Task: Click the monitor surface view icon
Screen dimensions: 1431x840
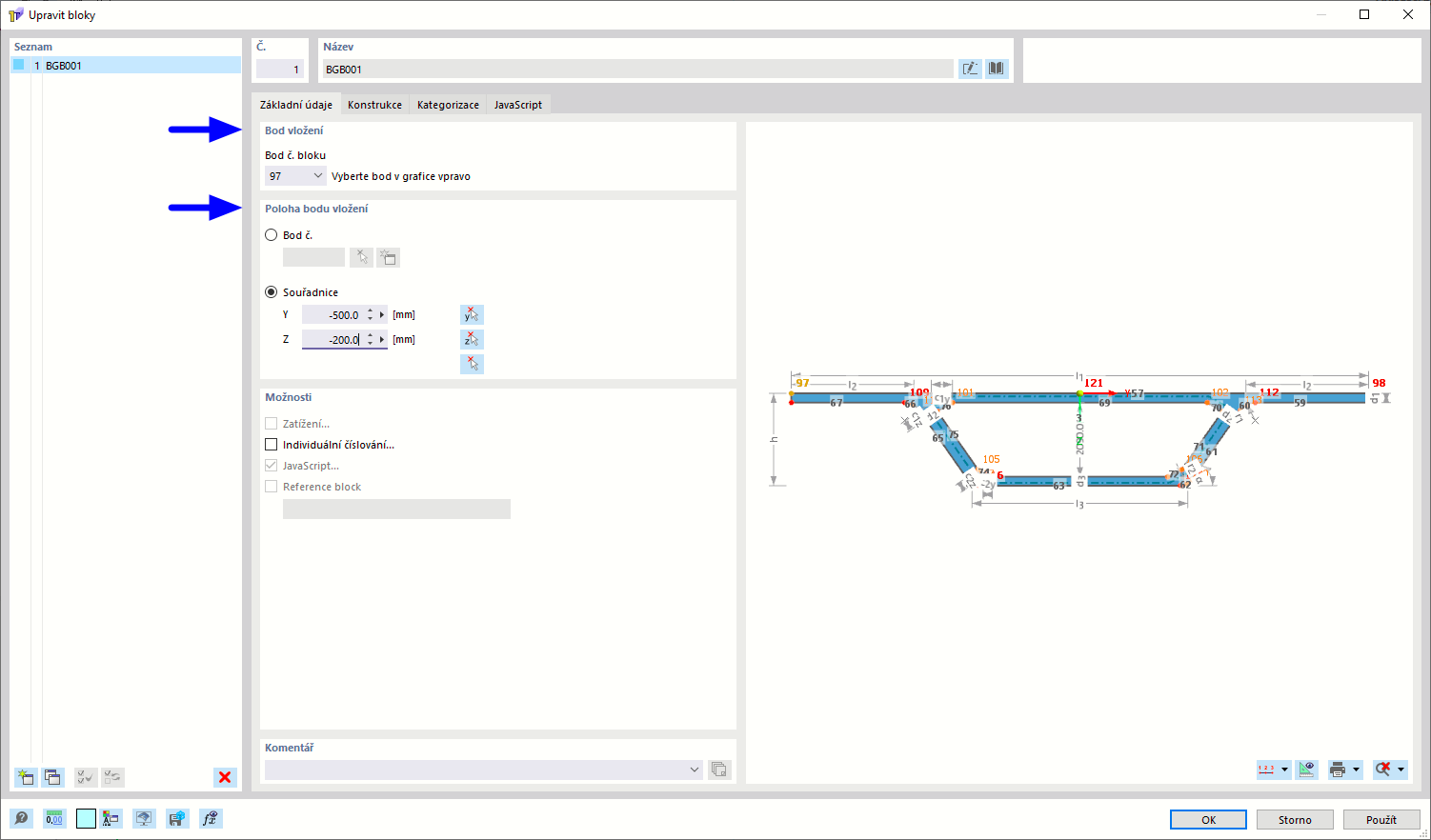Action: pos(144,818)
